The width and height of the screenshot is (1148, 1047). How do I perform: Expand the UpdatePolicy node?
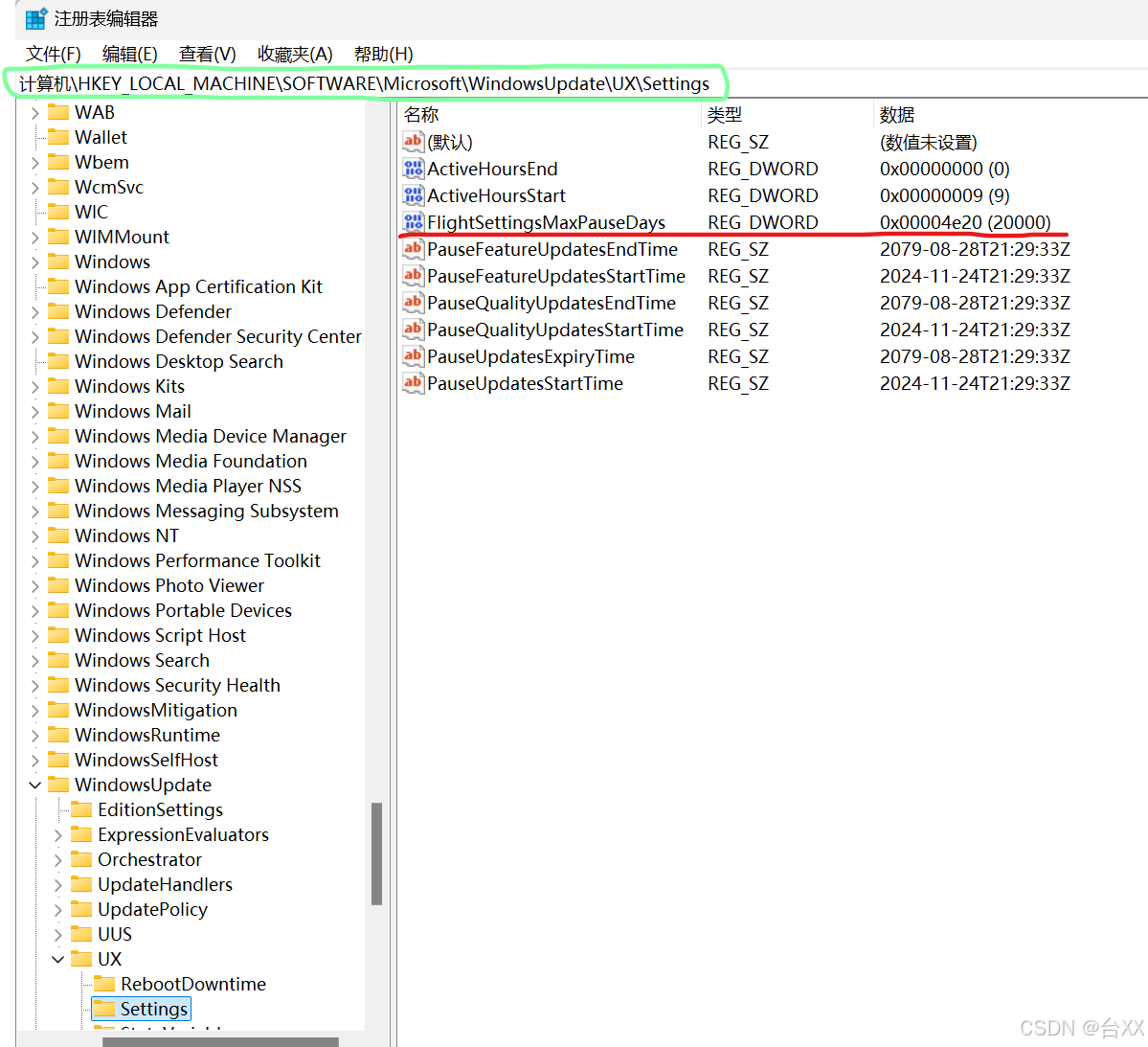(x=57, y=909)
